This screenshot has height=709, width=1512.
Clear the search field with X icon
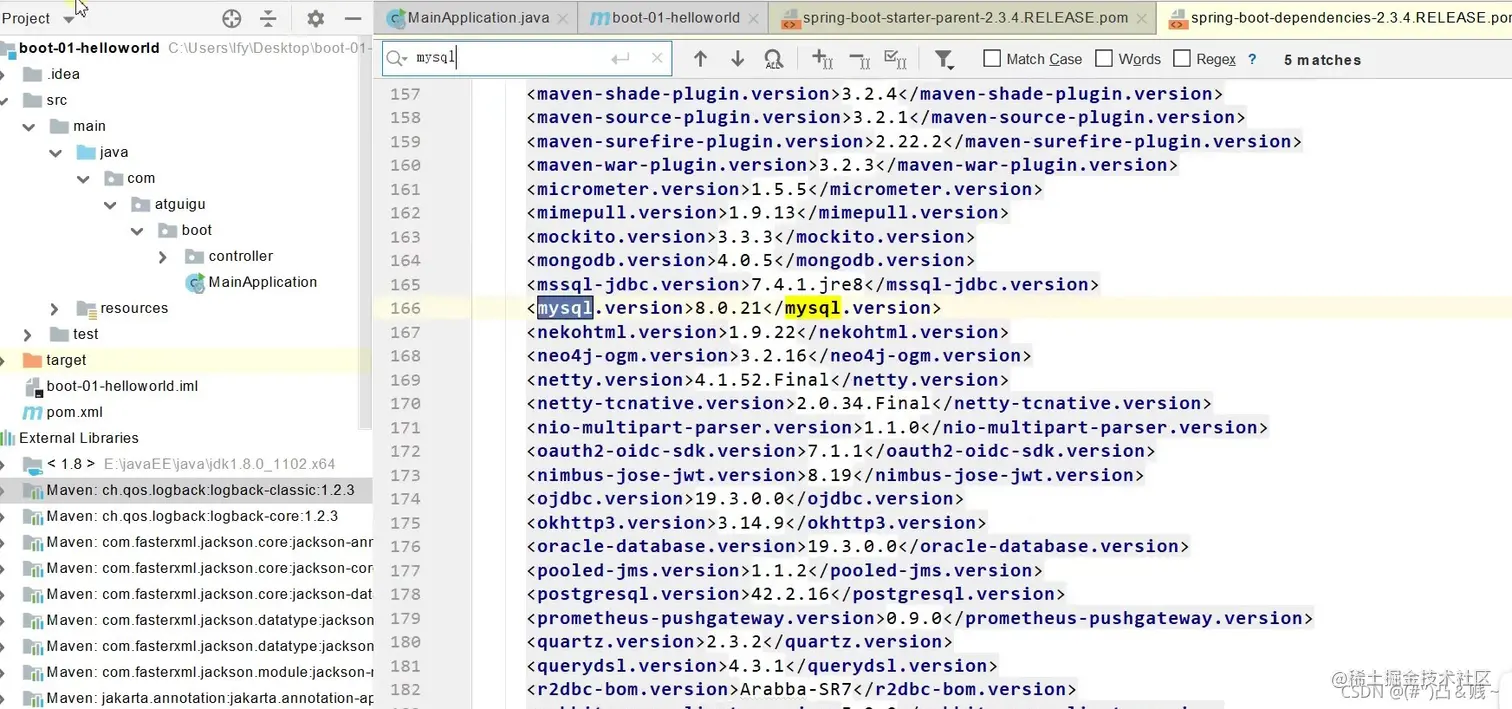tap(657, 59)
